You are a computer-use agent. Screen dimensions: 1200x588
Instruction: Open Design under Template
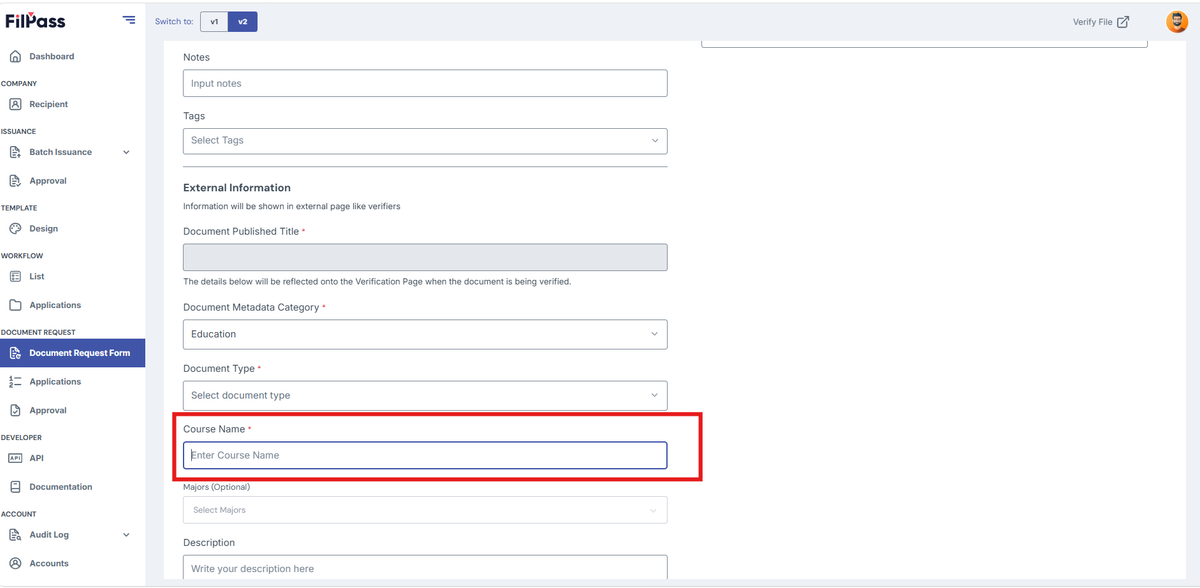pyautogui.click(x=44, y=229)
